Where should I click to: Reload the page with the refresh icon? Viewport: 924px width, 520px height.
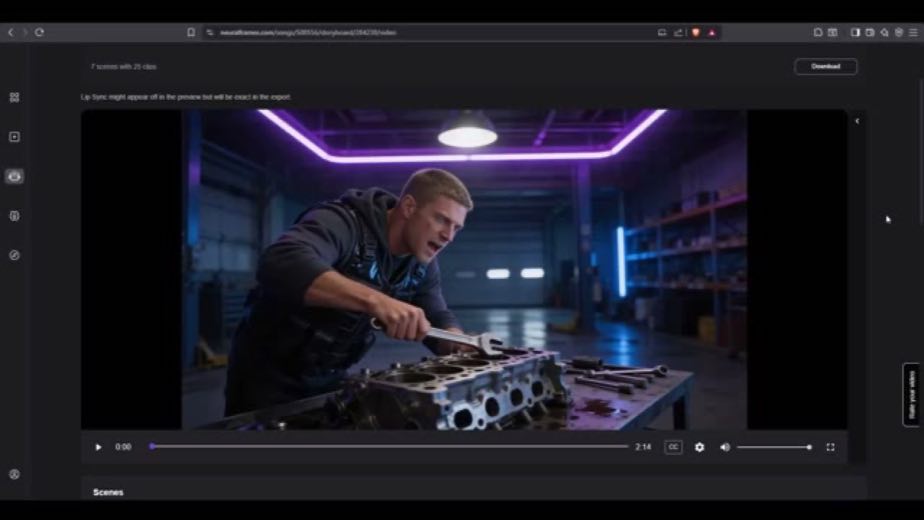39,32
